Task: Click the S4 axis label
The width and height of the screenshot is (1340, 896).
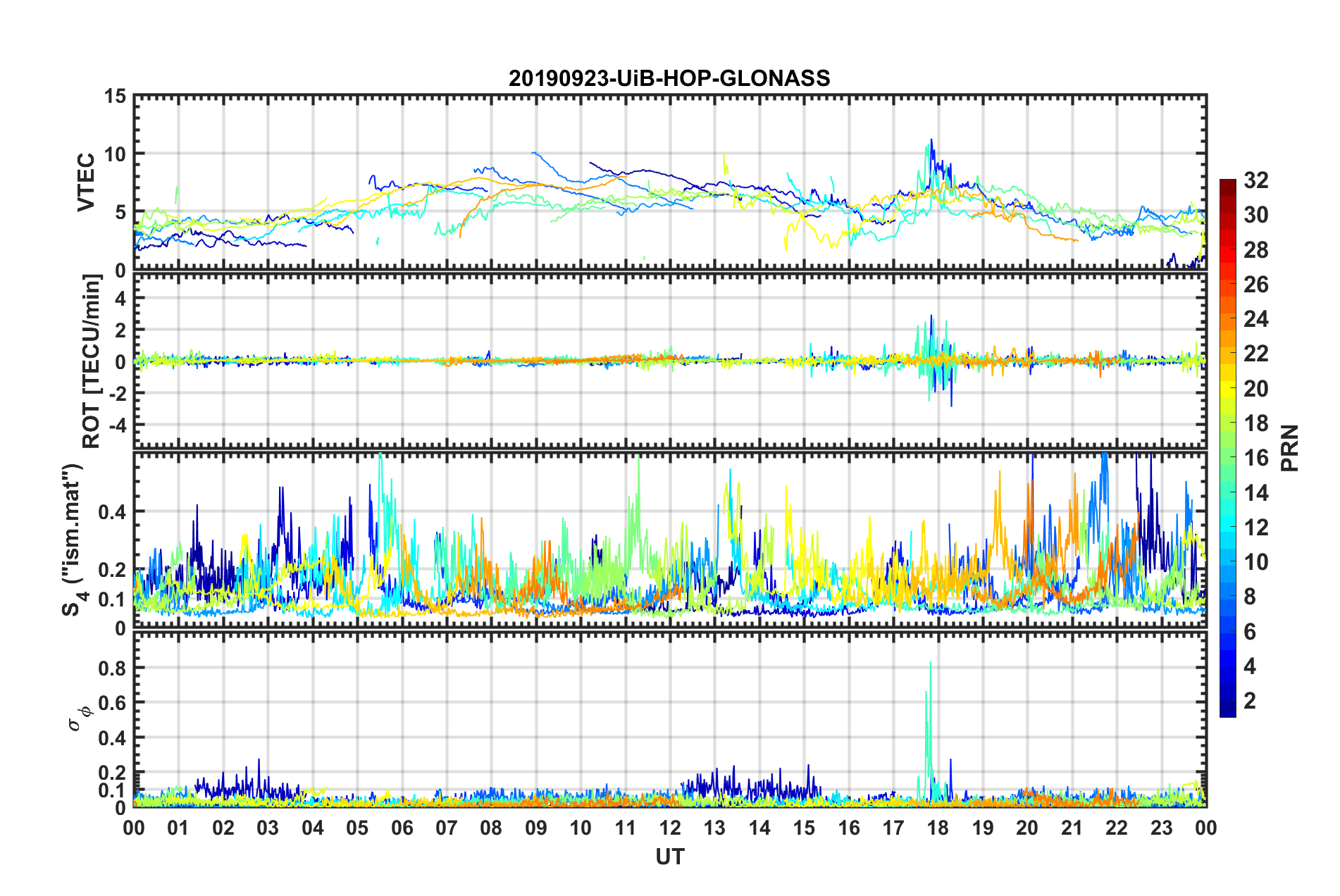Action: pyautogui.click(x=73, y=540)
